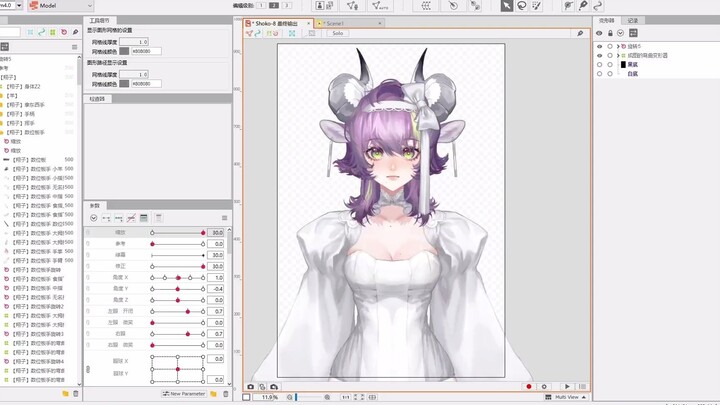Click the 1:1 zoom button
Viewport: 720px width, 405px height.
[x=346, y=397]
